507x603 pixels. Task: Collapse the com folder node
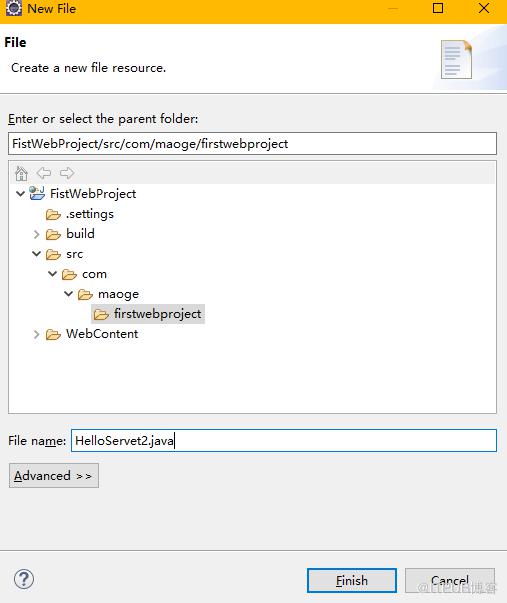pos(53,274)
